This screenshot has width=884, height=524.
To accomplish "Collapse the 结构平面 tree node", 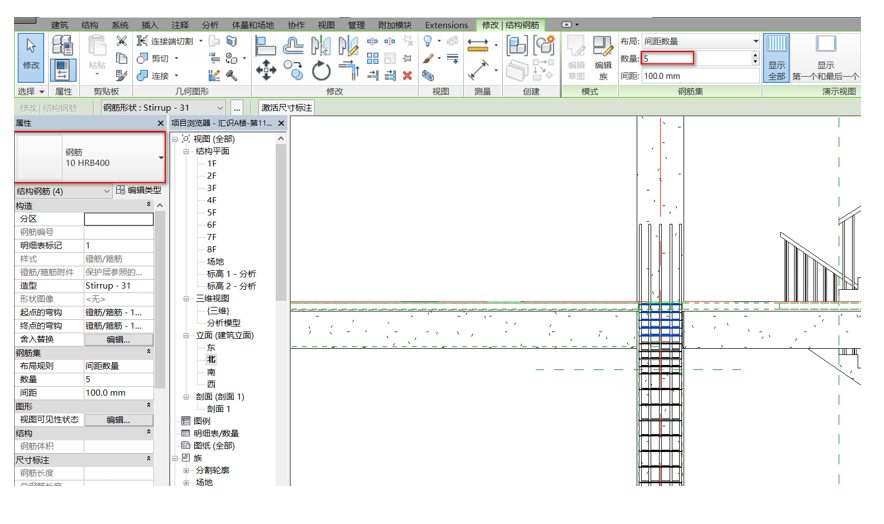I will tap(187, 152).
